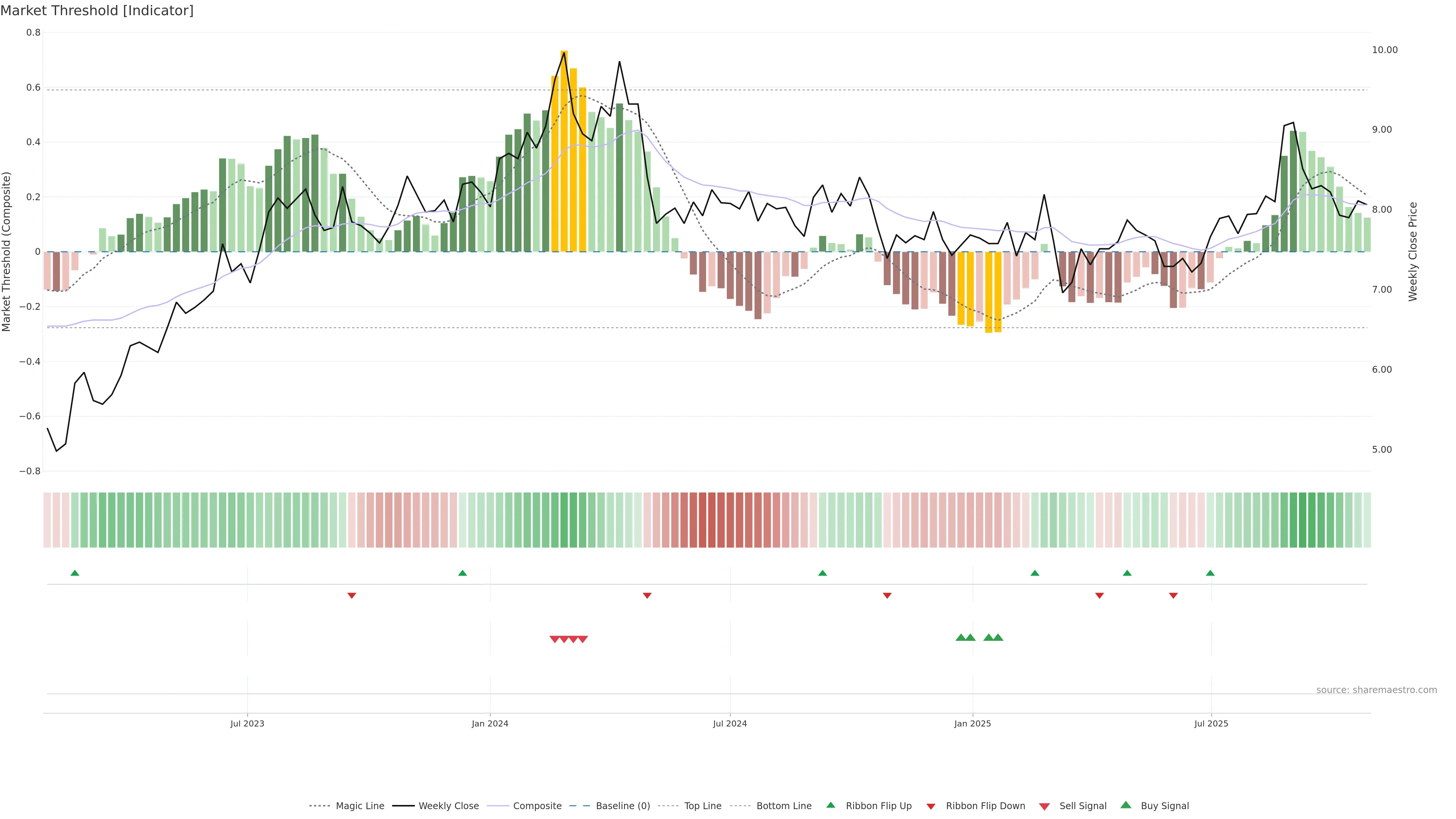
Task: Click the Jul 2025 x-axis label
Action: [1211, 723]
